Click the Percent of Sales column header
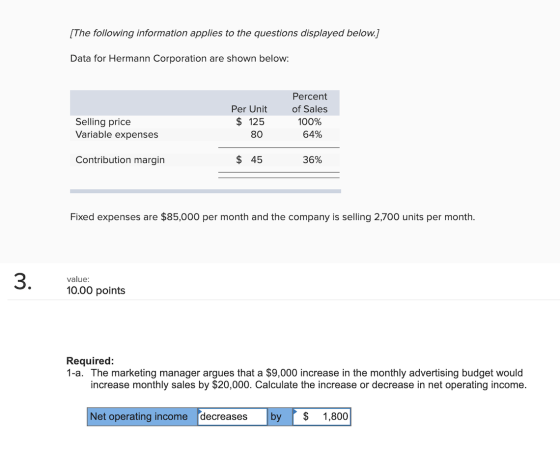Viewport: 560px width, 451px height. pos(309,103)
